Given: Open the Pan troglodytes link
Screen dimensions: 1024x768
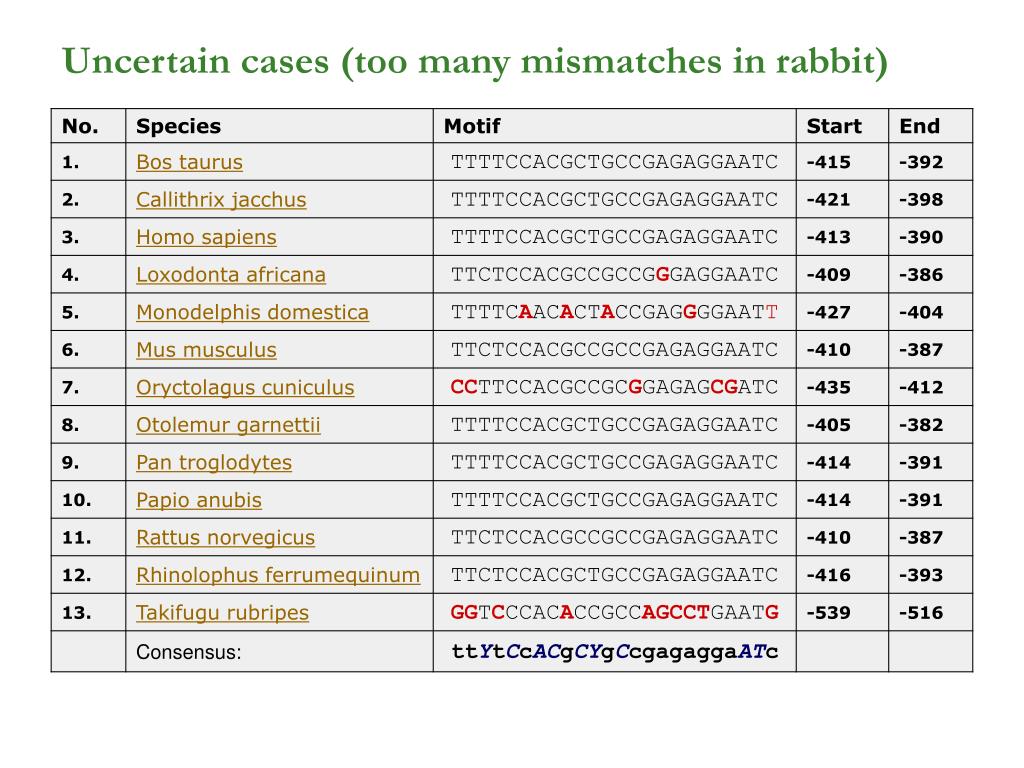Looking at the screenshot, I should pyautogui.click(x=214, y=462).
